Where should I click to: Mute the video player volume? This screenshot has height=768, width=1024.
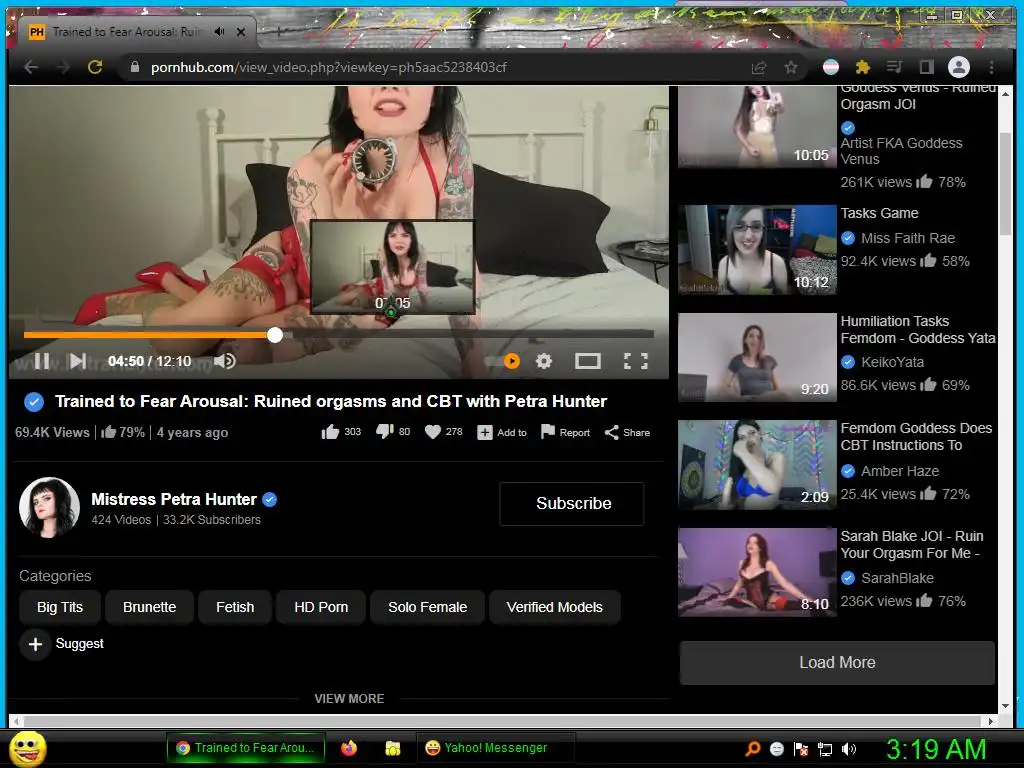click(225, 361)
